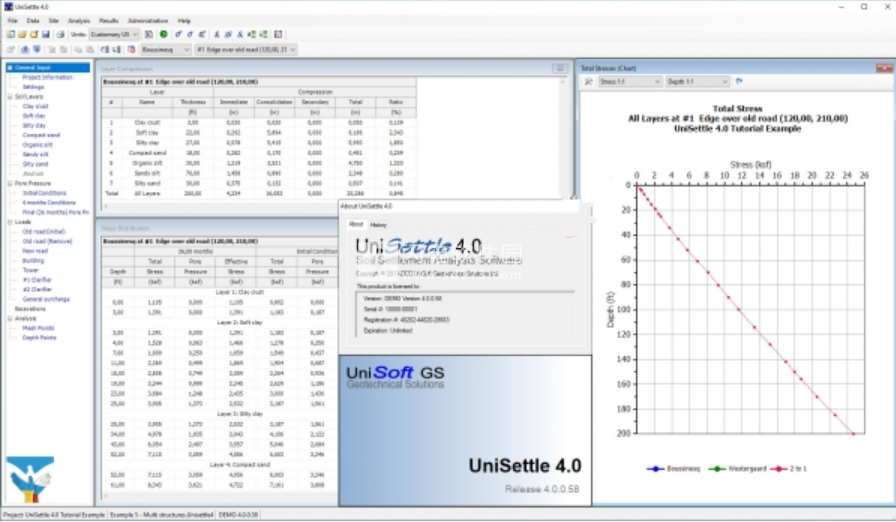The image size is (896, 522).
Task: Open the Data menu
Action: (33, 21)
